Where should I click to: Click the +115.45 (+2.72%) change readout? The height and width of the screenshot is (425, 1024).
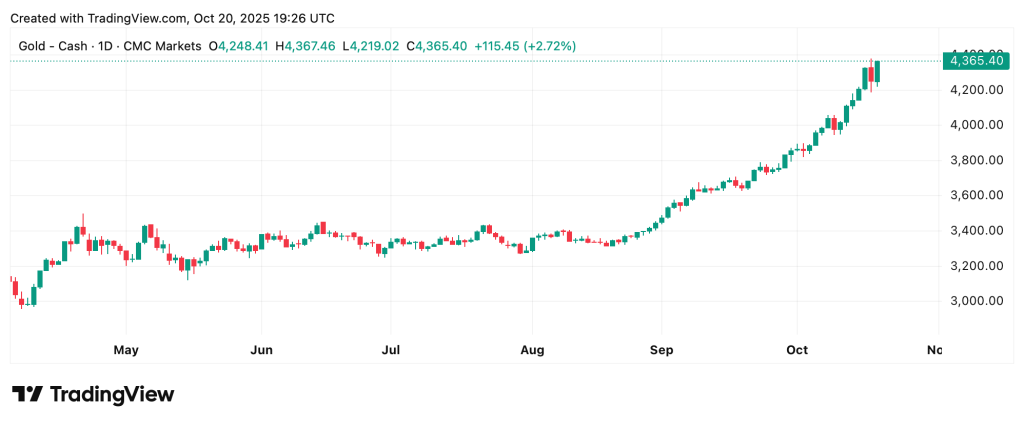[525, 46]
